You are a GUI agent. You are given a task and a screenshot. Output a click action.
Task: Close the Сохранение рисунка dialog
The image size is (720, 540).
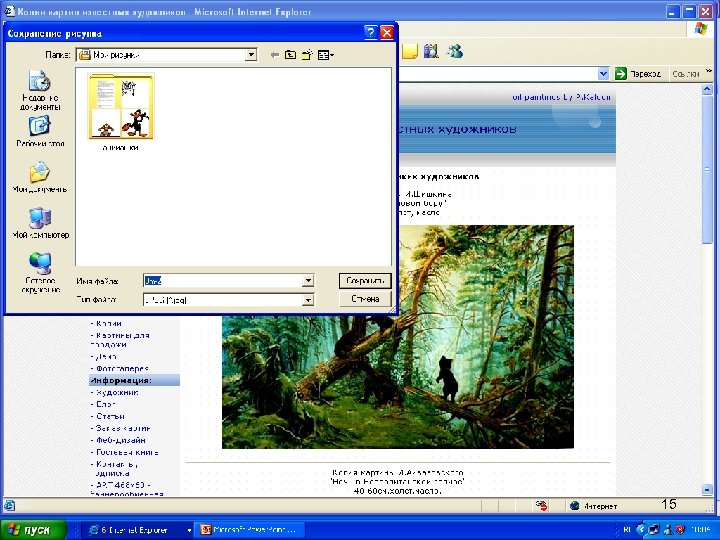pos(387,33)
